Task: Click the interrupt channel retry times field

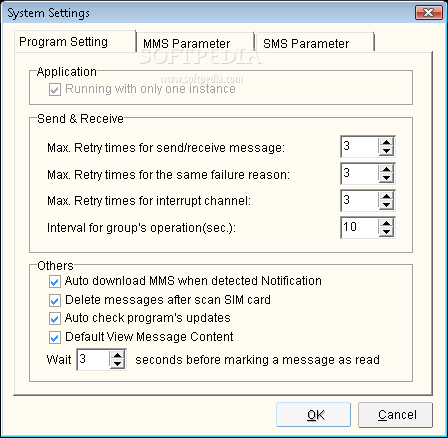Action: tap(360, 201)
